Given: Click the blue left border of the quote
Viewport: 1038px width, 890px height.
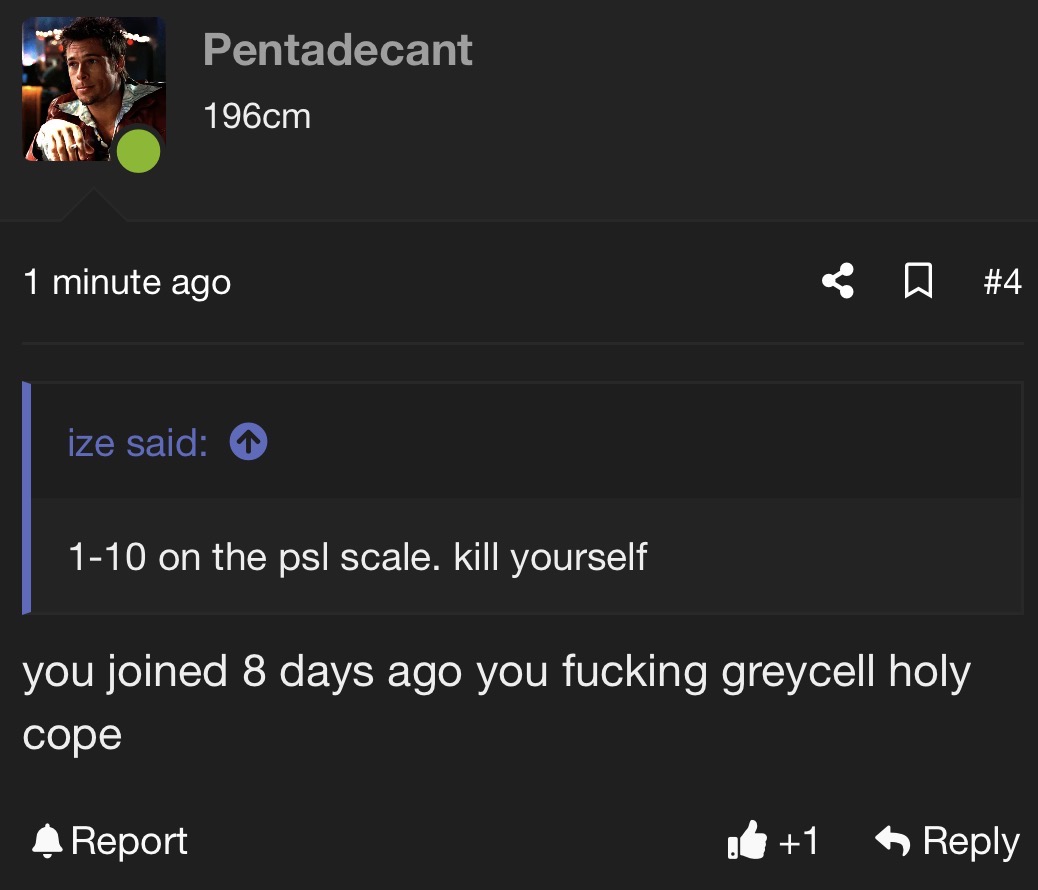Looking at the screenshot, I should point(26,498).
